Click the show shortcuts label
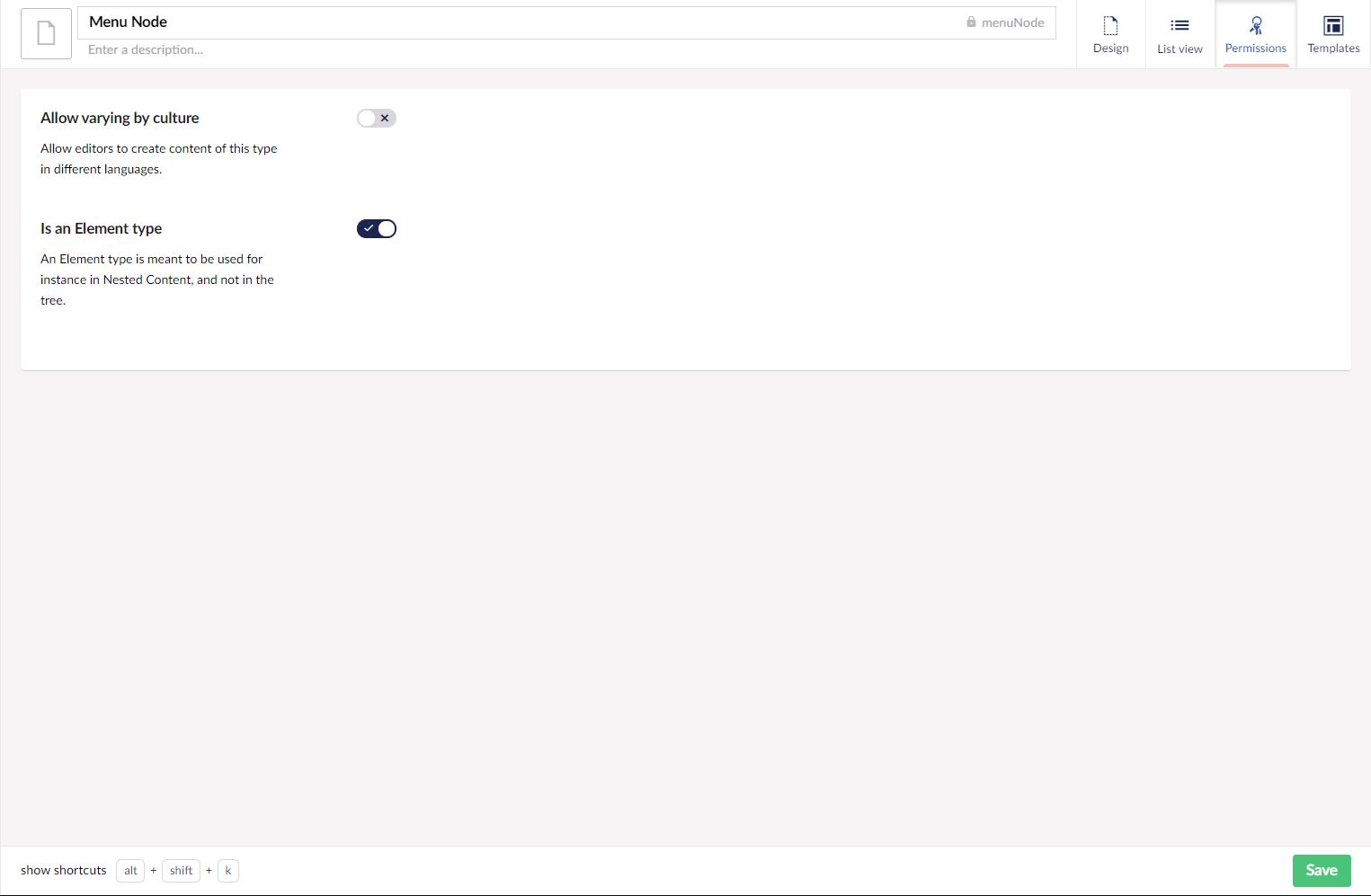The width and height of the screenshot is (1371, 896). click(x=64, y=870)
